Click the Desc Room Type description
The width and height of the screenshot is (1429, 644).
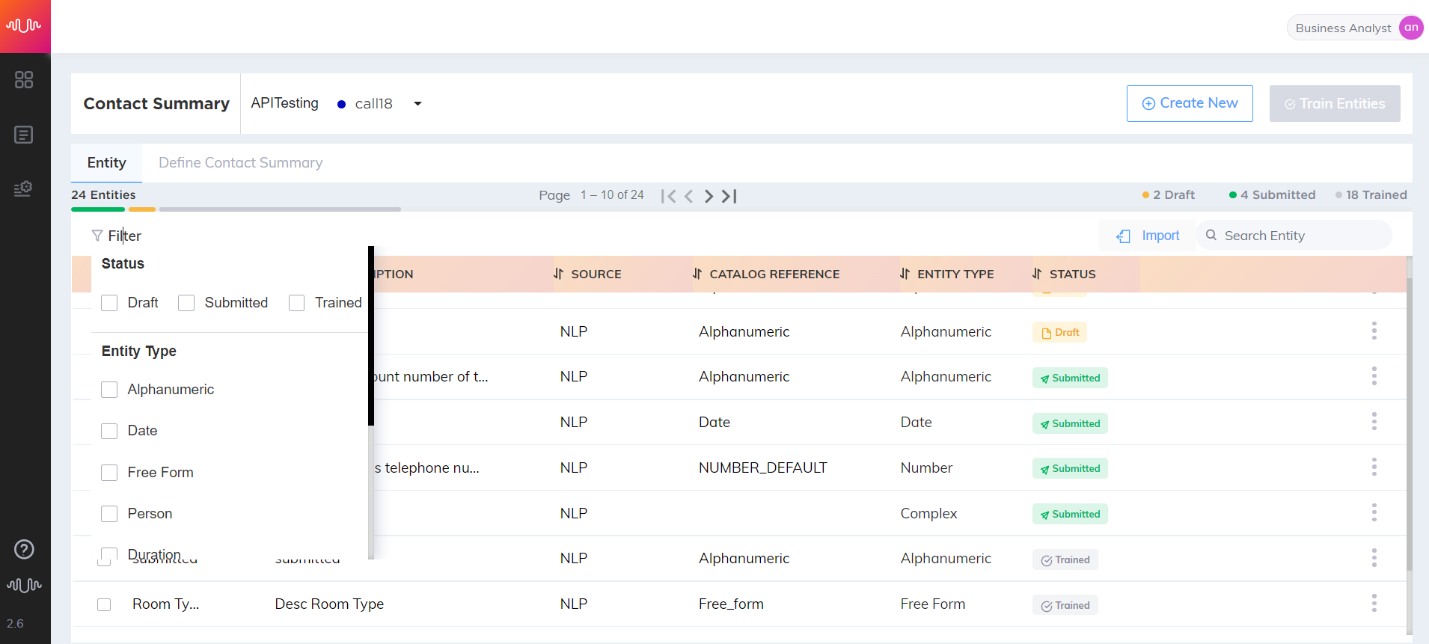point(329,604)
